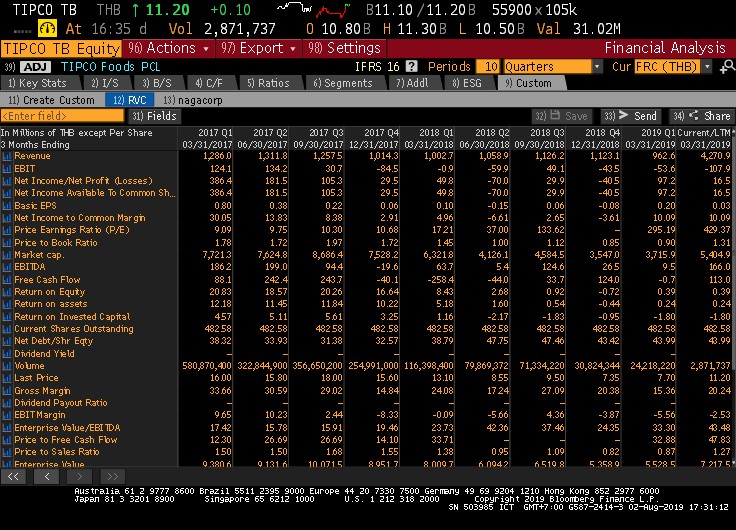736x530 pixels.
Task: Click the Enter field input box
Action: 62,116
